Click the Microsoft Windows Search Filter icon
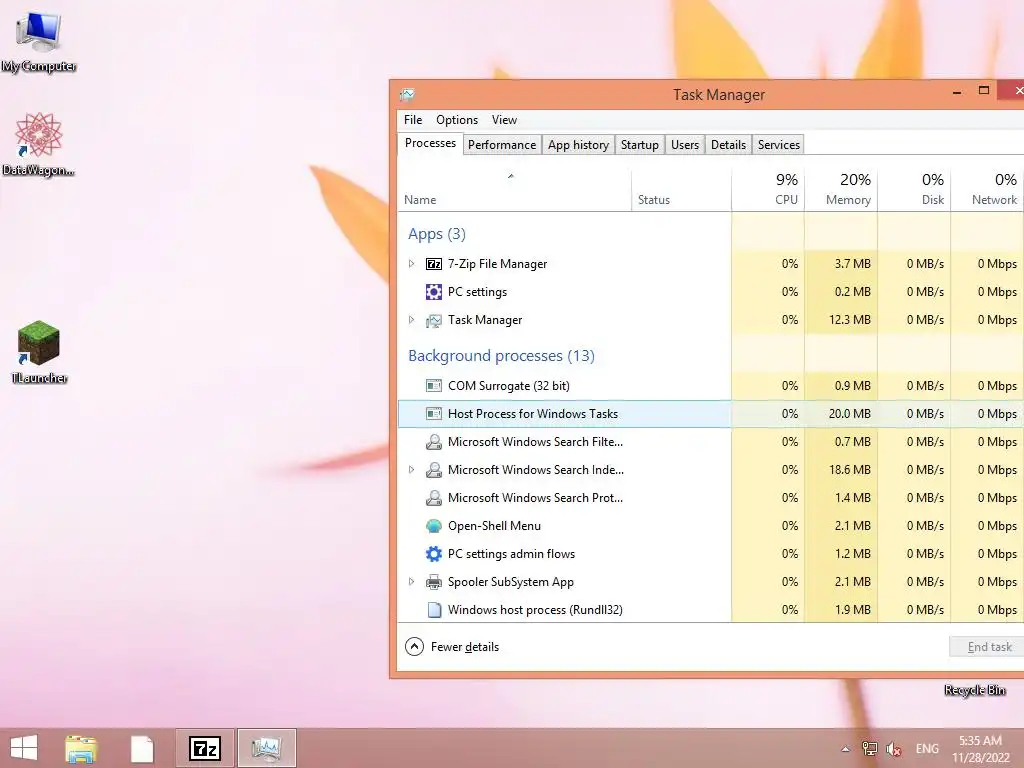The height and width of the screenshot is (768, 1024). point(434,442)
